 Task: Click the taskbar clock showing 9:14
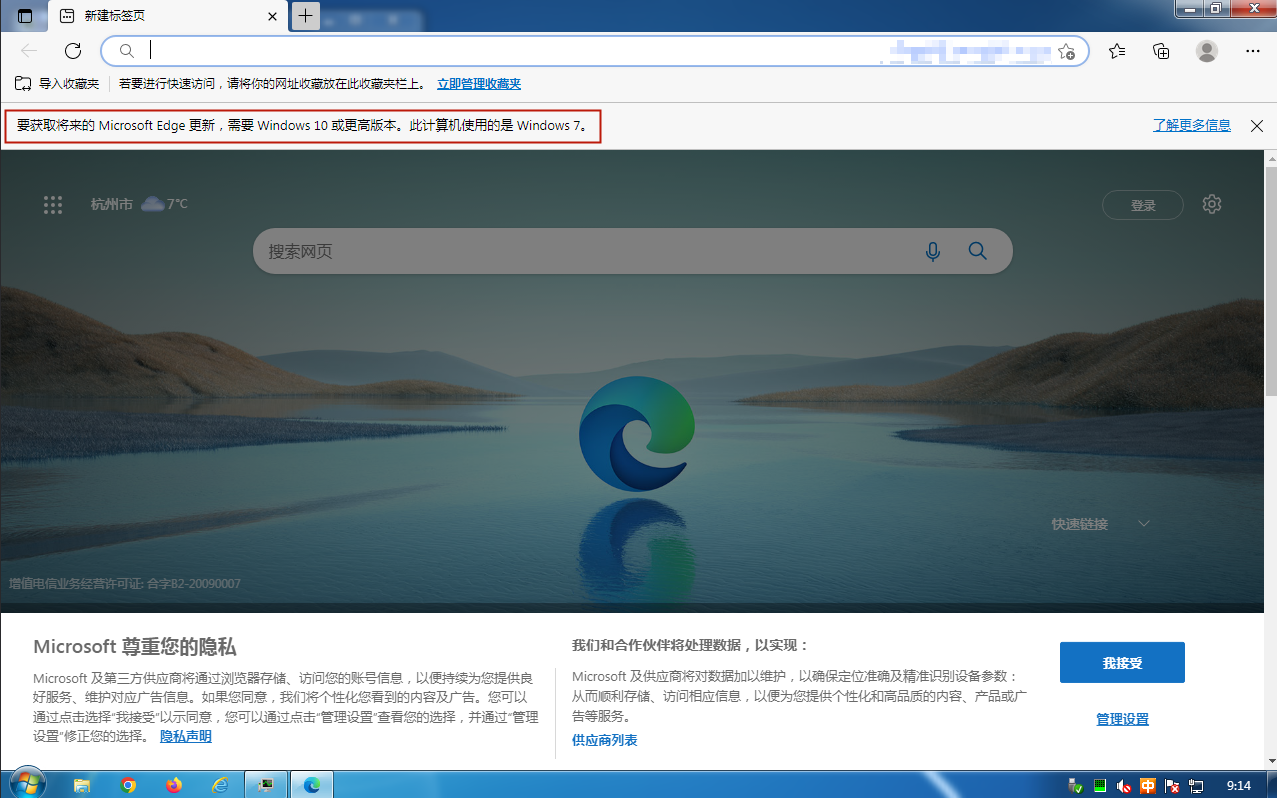(x=1239, y=785)
